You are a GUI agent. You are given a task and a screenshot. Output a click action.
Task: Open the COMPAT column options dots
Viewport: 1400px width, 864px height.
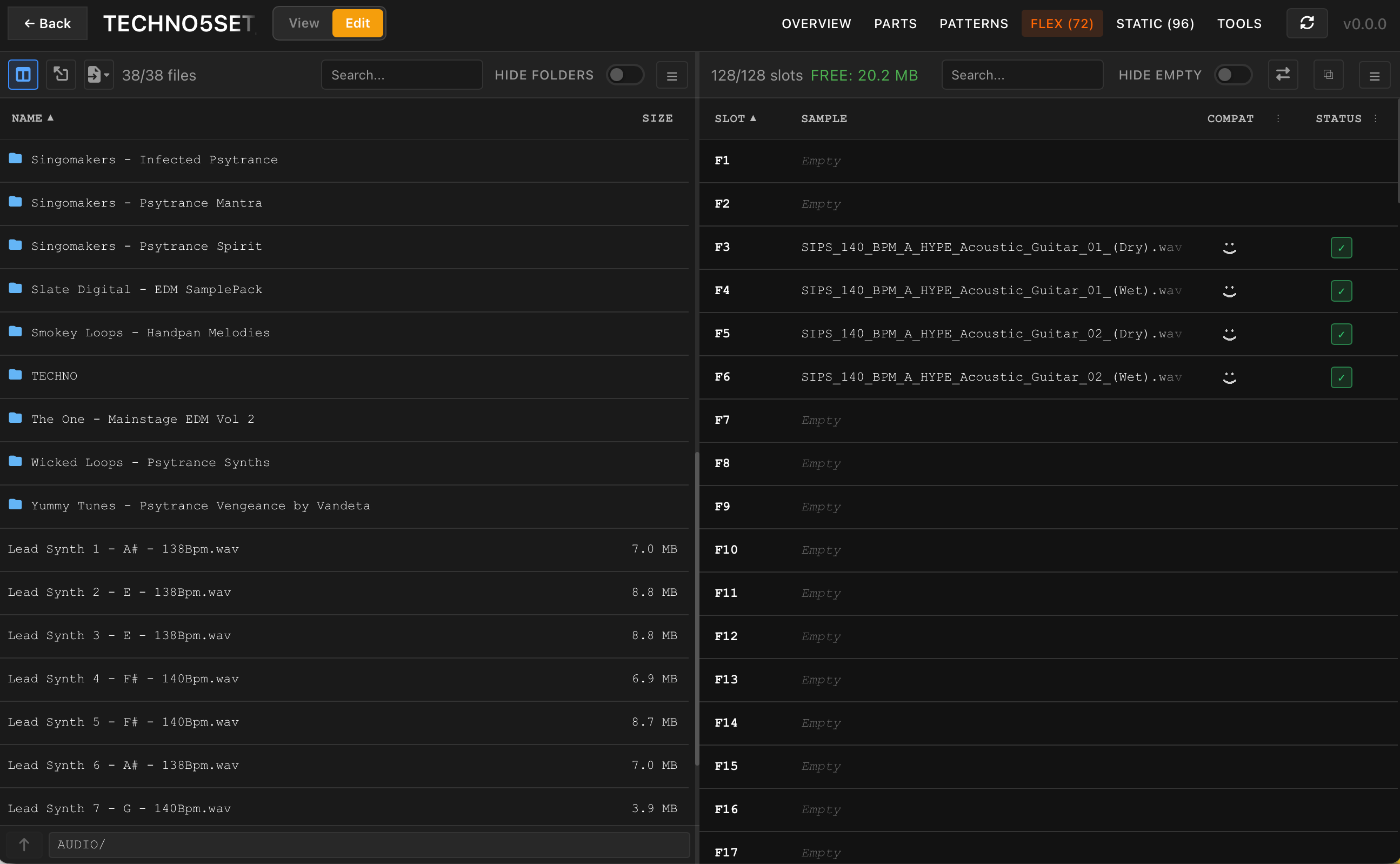(1278, 118)
